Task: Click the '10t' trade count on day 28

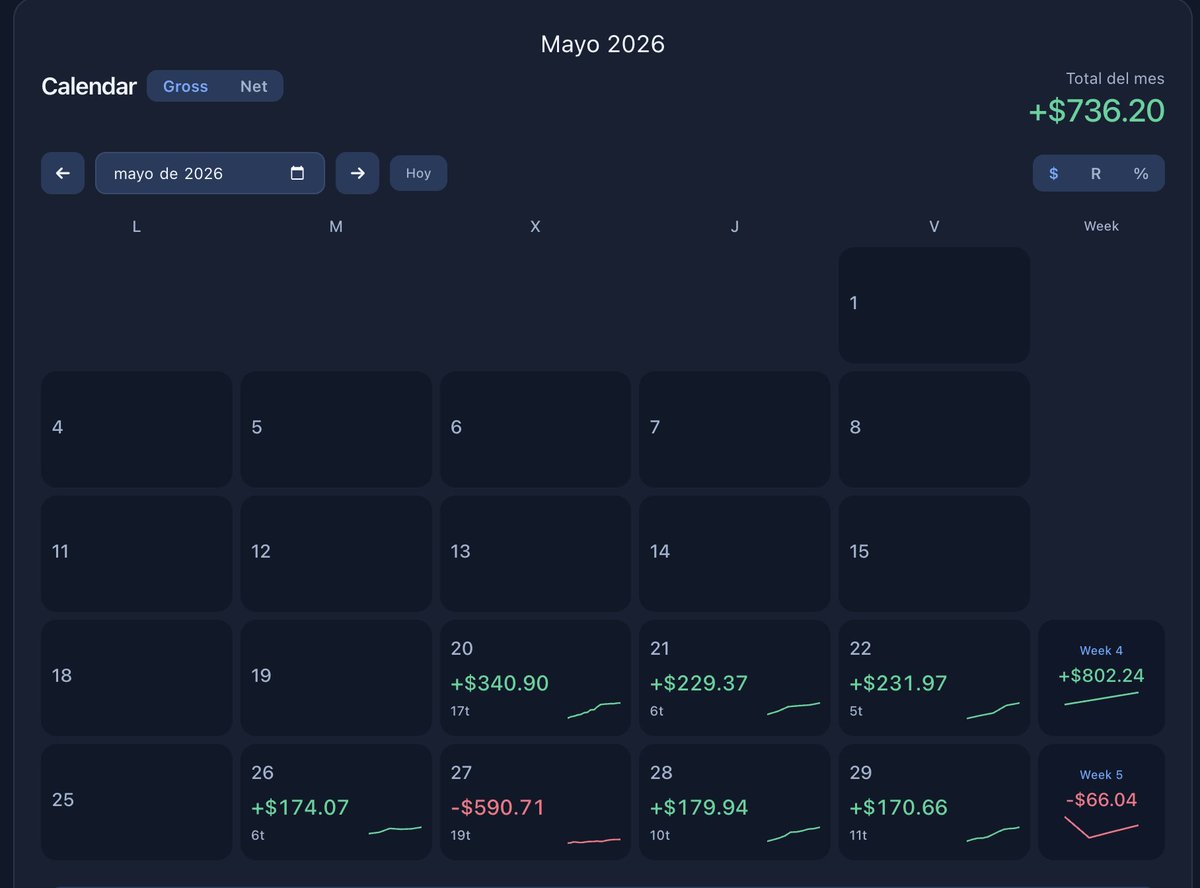Action: (x=660, y=835)
